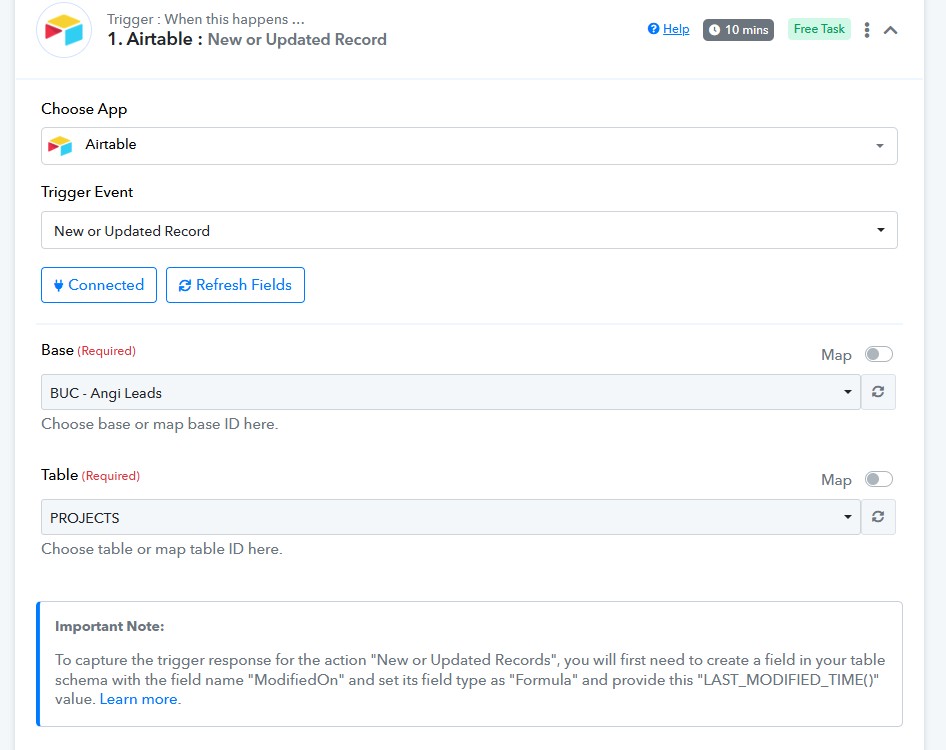This screenshot has width=946, height=750.
Task: Click the "1. Airtable : New or Updated Record" title
Action: (247, 39)
